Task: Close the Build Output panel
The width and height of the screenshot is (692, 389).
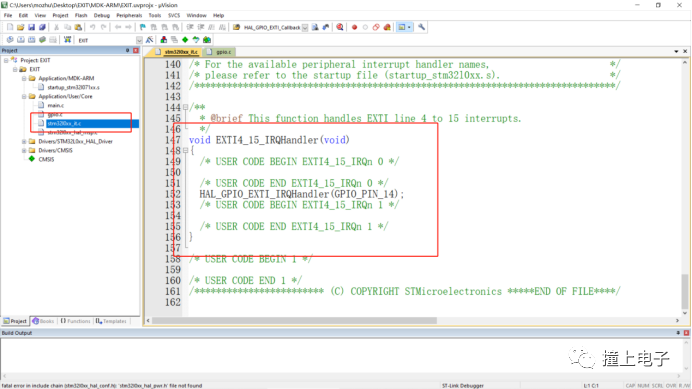Action: [686, 332]
